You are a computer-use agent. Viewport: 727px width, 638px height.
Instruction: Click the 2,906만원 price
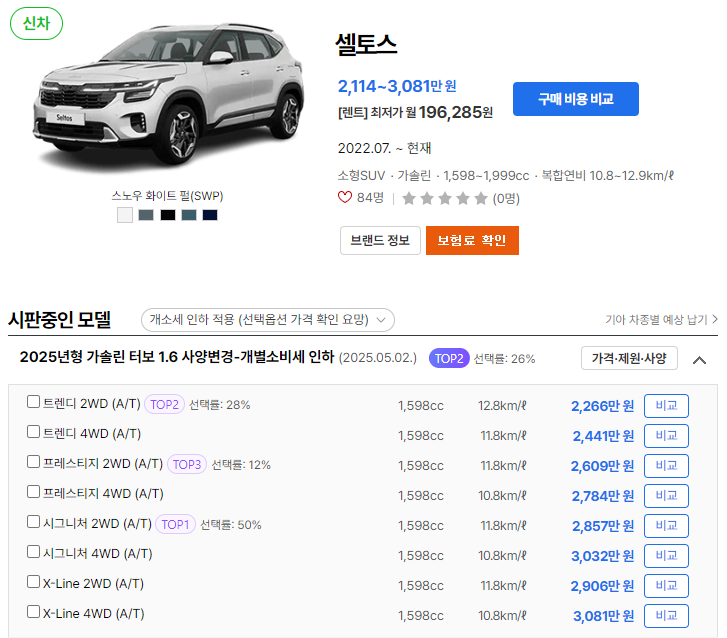tap(602, 586)
